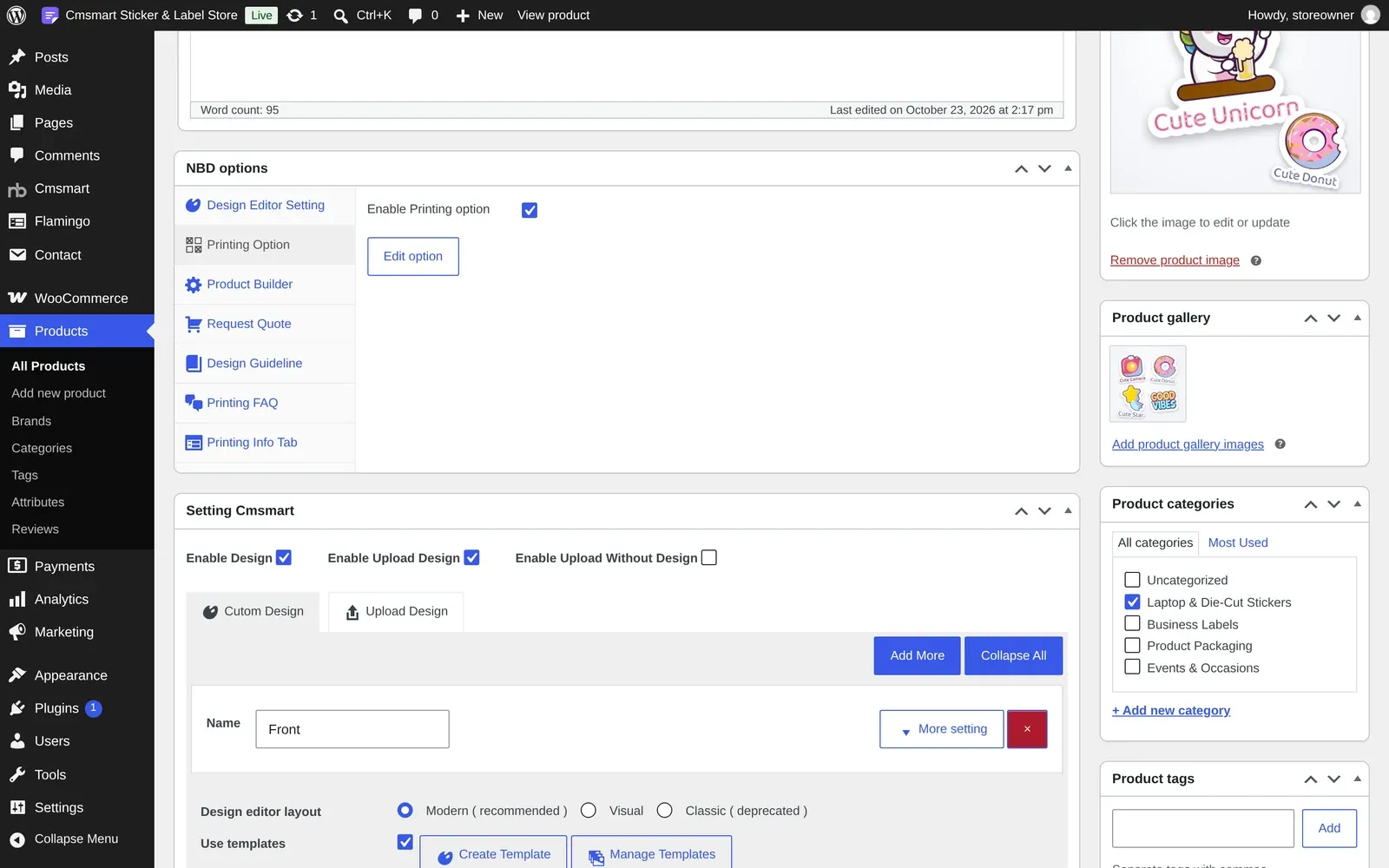Delete the Front design side with red X
1389x868 pixels.
tap(1027, 729)
